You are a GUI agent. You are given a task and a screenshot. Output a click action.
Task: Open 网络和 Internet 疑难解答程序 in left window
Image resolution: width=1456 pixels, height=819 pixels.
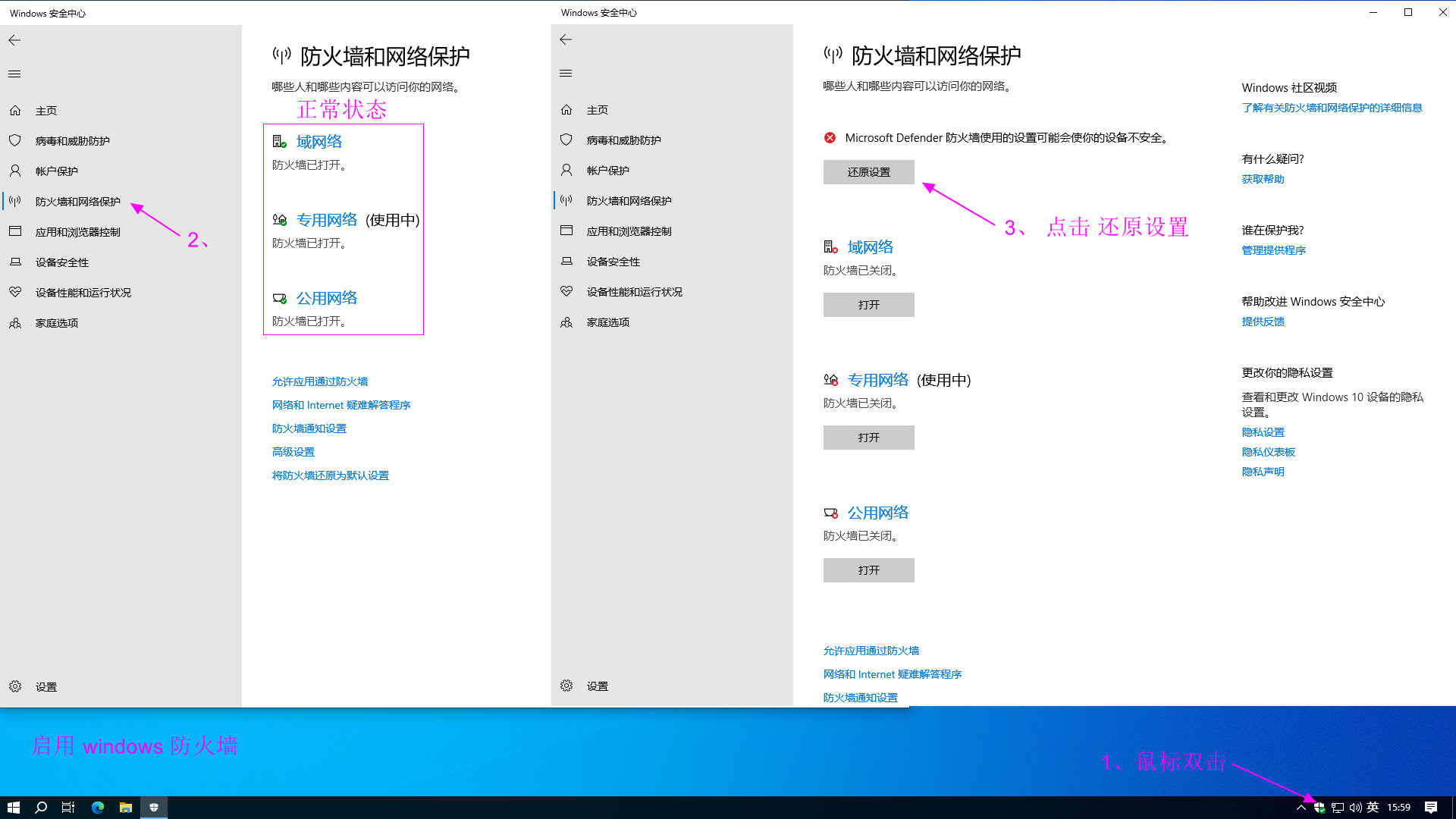[341, 405]
